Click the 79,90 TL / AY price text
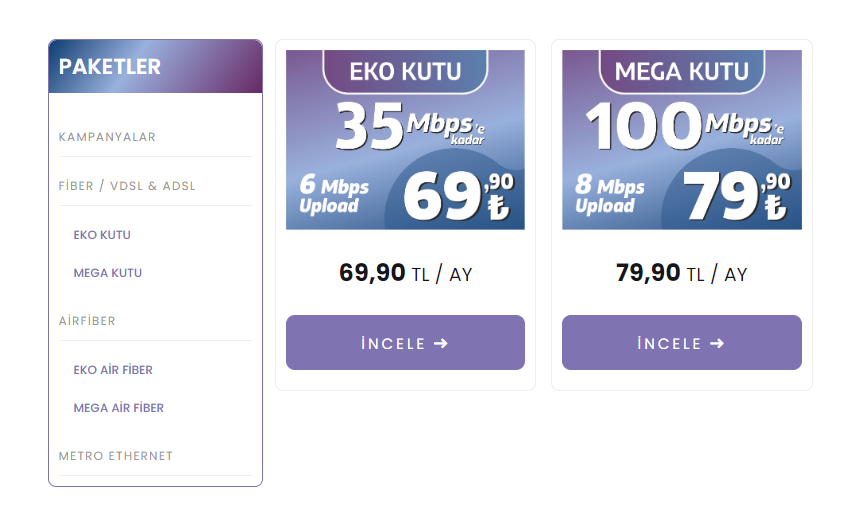This screenshot has height=525, width=851. (x=682, y=273)
